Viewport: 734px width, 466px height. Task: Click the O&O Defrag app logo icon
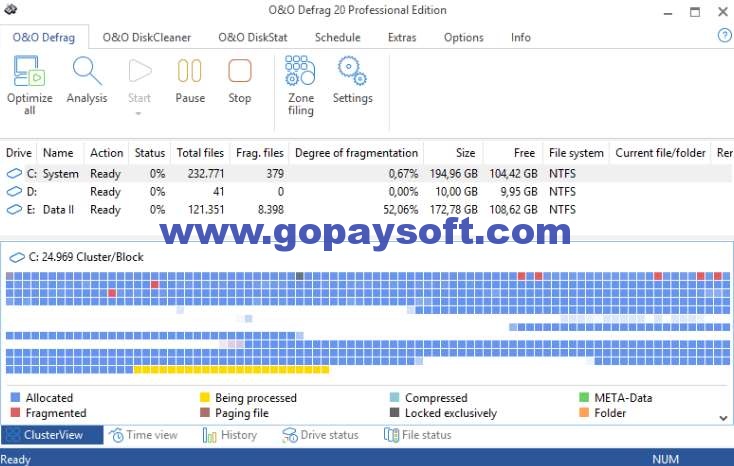10,9
